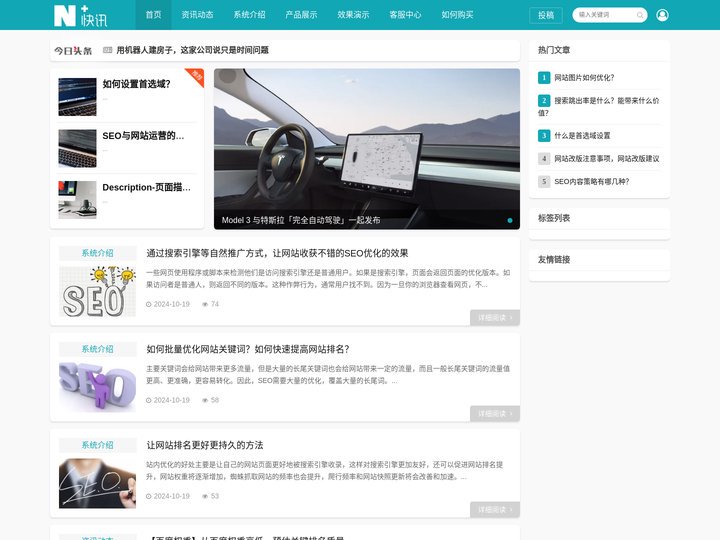Open the 如何设置首选域 article title
This screenshot has width=720, height=540.
pyautogui.click(x=136, y=84)
